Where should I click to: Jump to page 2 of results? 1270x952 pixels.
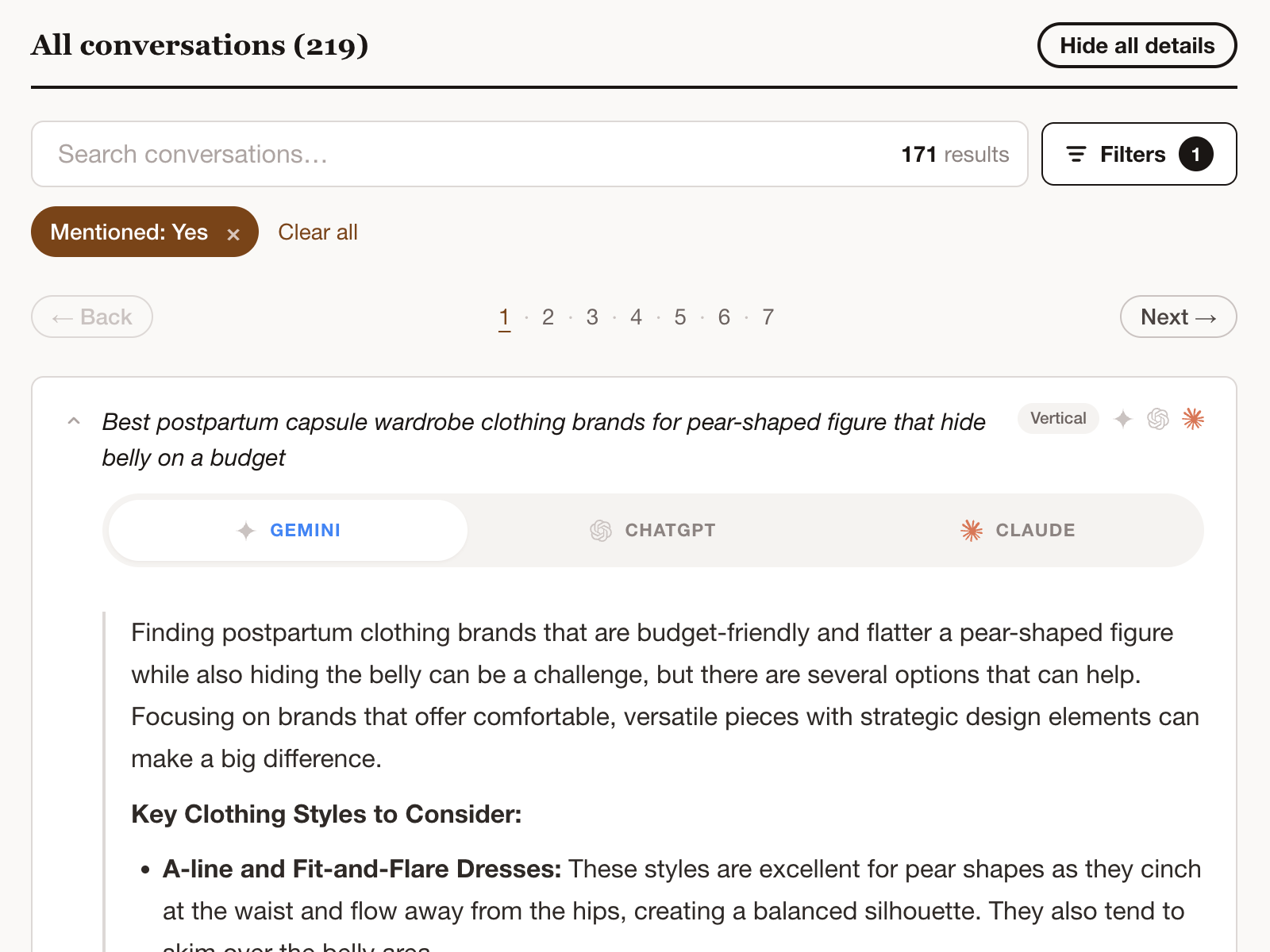[548, 317]
